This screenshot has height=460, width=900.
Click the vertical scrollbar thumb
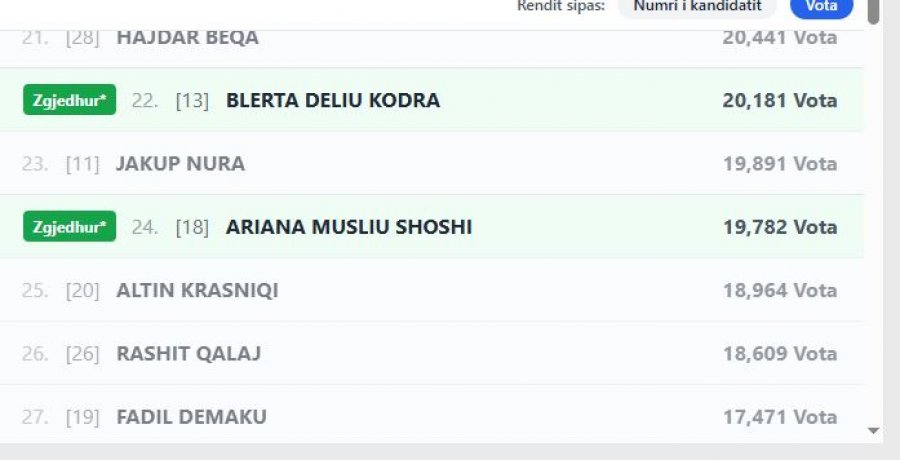[x=874, y=10]
